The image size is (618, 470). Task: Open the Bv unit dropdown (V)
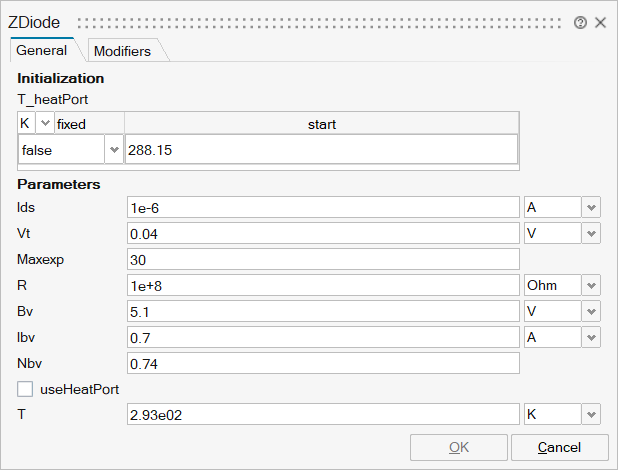(x=591, y=311)
